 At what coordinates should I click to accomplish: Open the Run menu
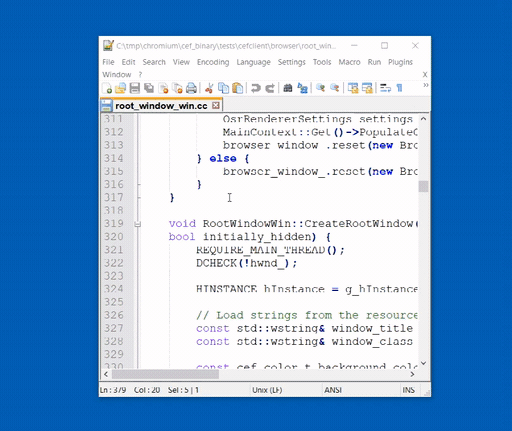(x=374, y=62)
